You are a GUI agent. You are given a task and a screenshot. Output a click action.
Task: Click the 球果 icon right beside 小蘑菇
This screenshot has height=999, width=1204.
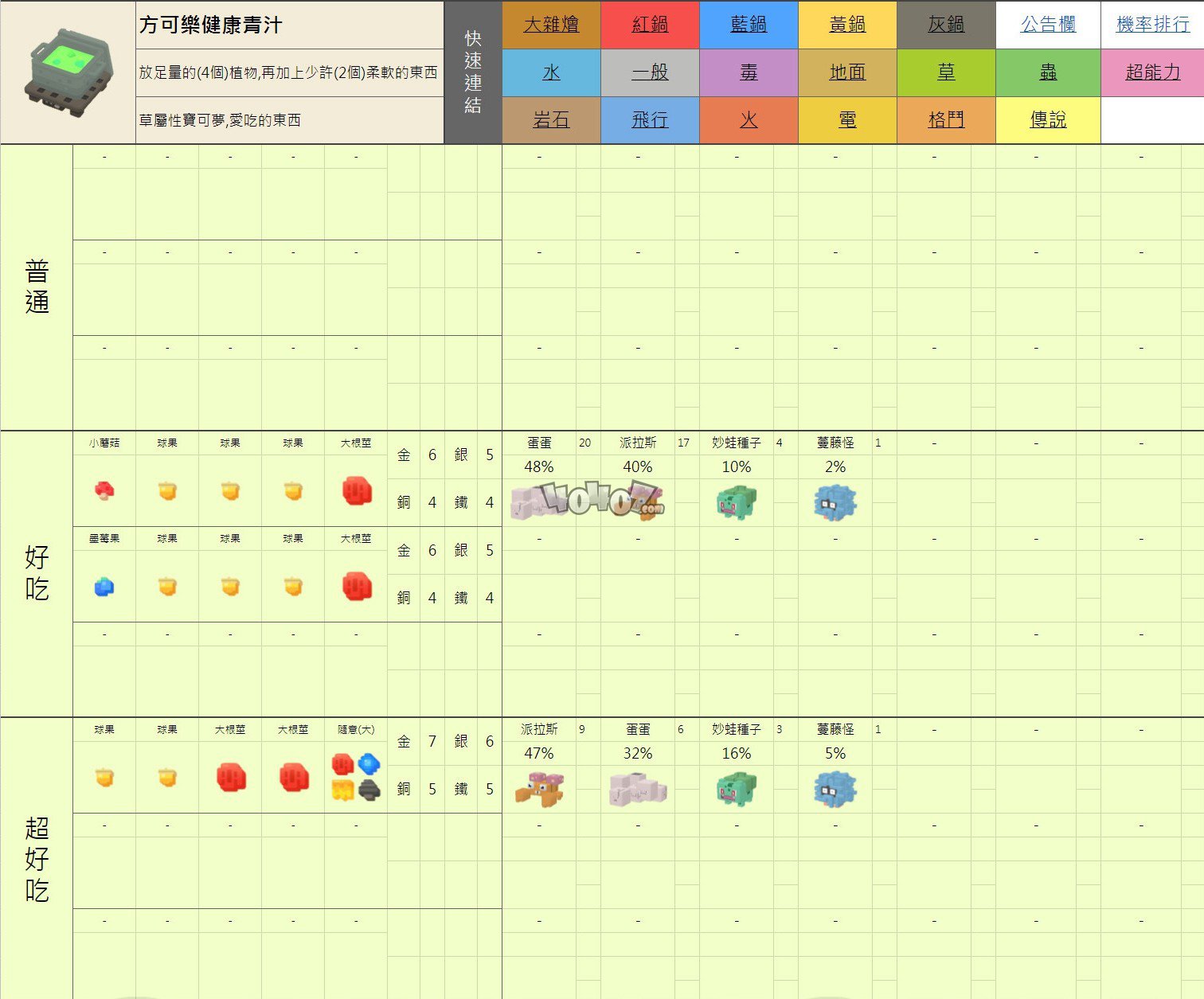tap(167, 491)
